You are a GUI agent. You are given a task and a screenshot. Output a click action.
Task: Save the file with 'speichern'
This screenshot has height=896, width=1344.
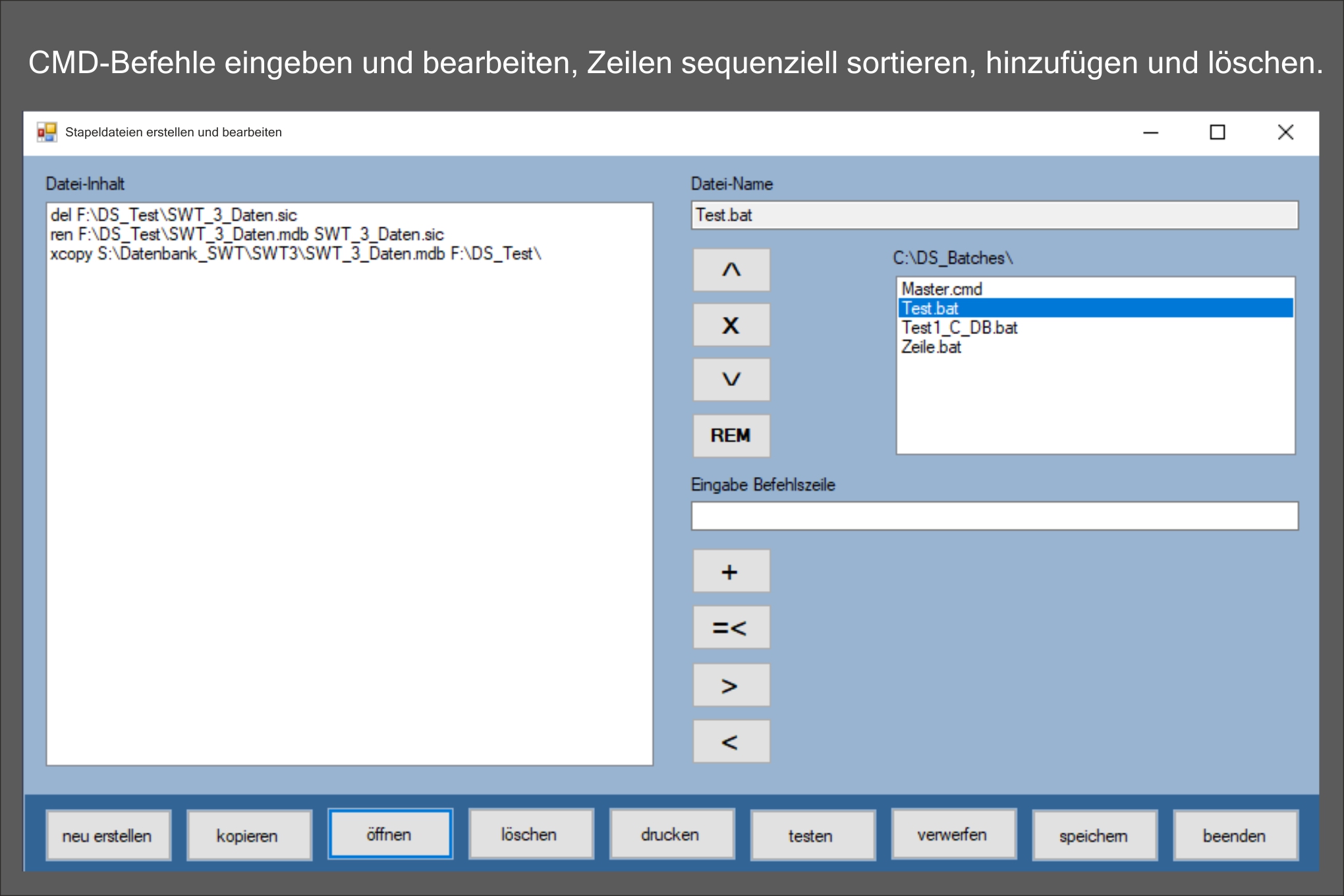pos(1094,835)
